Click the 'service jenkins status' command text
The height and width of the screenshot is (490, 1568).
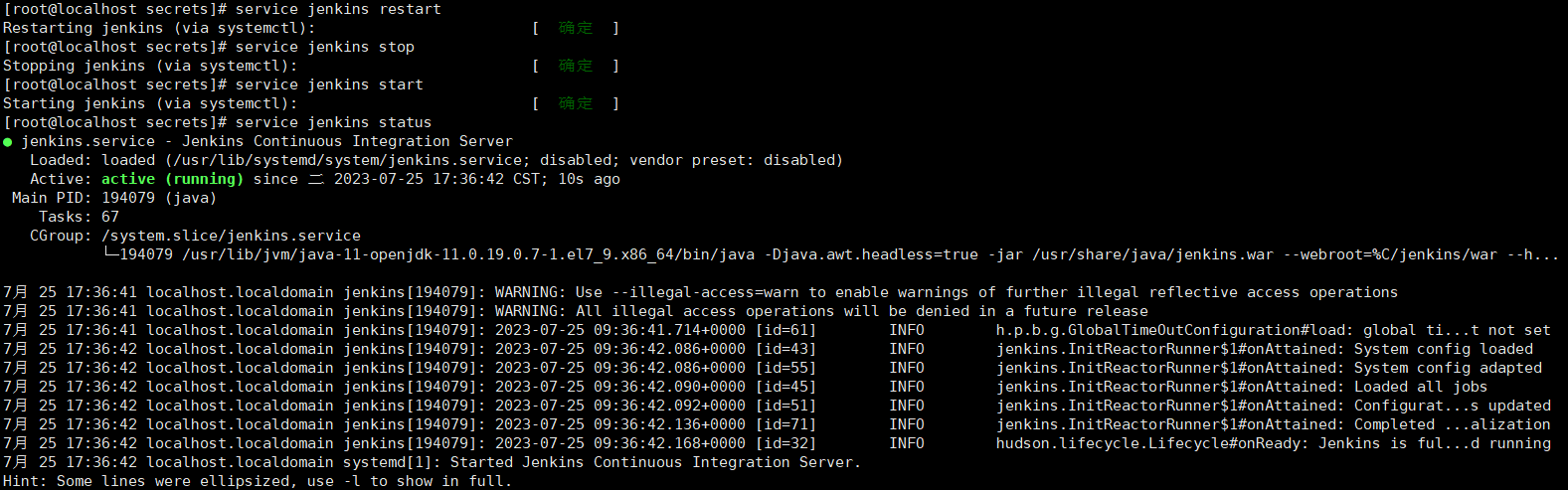333,122
